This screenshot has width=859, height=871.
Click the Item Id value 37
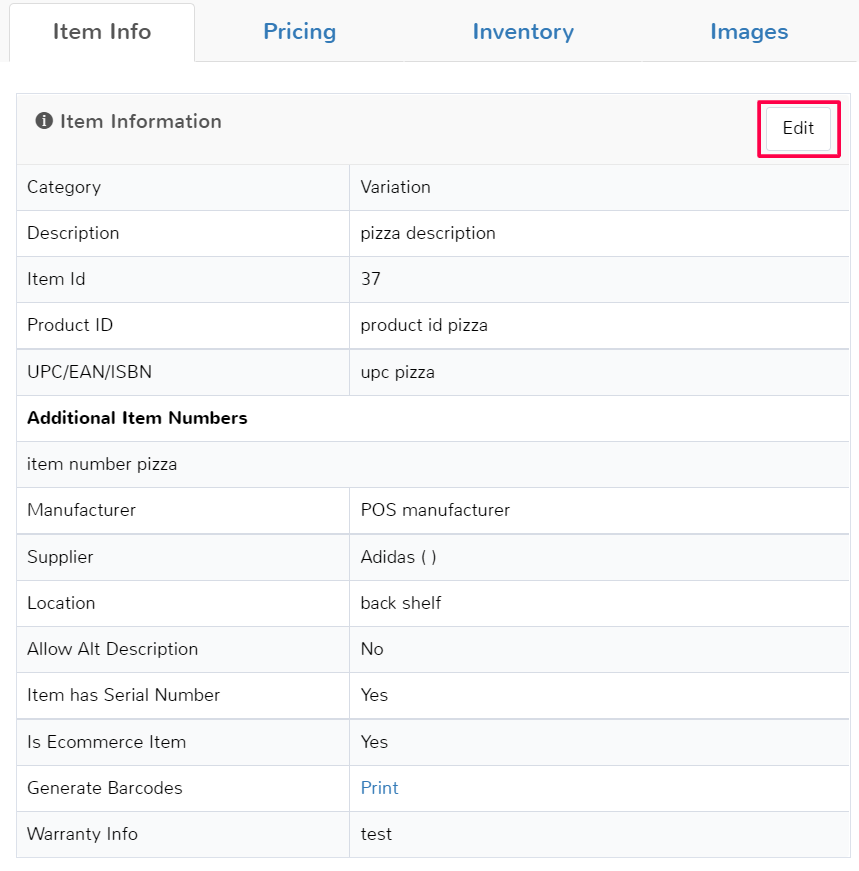click(x=370, y=279)
